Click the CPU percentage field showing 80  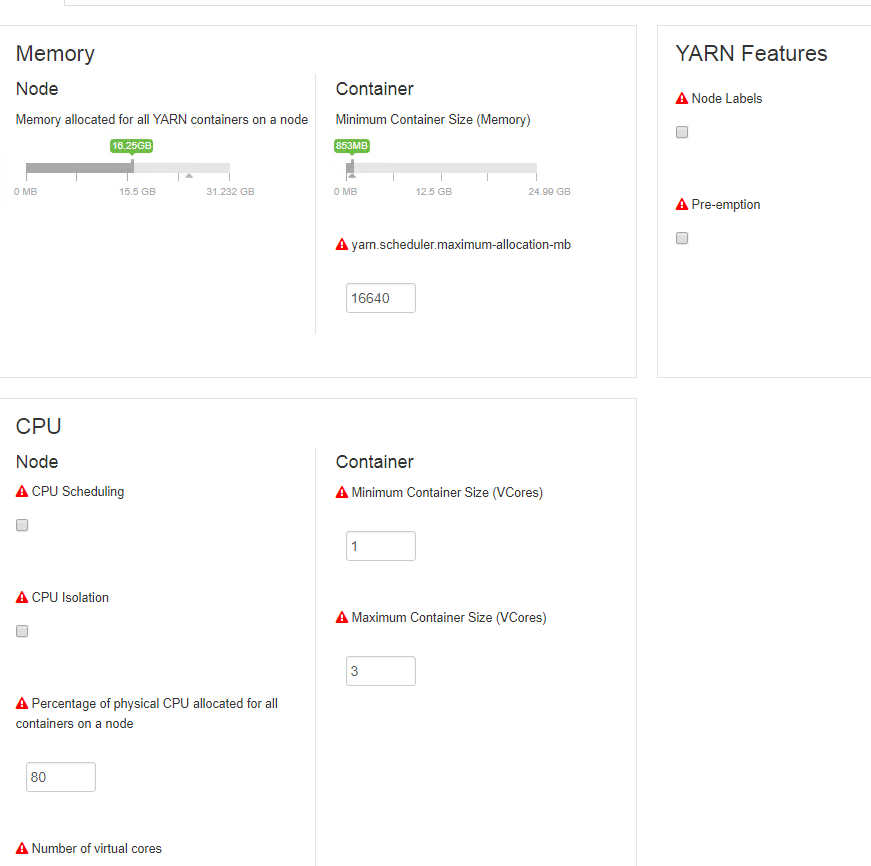[x=60, y=776]
